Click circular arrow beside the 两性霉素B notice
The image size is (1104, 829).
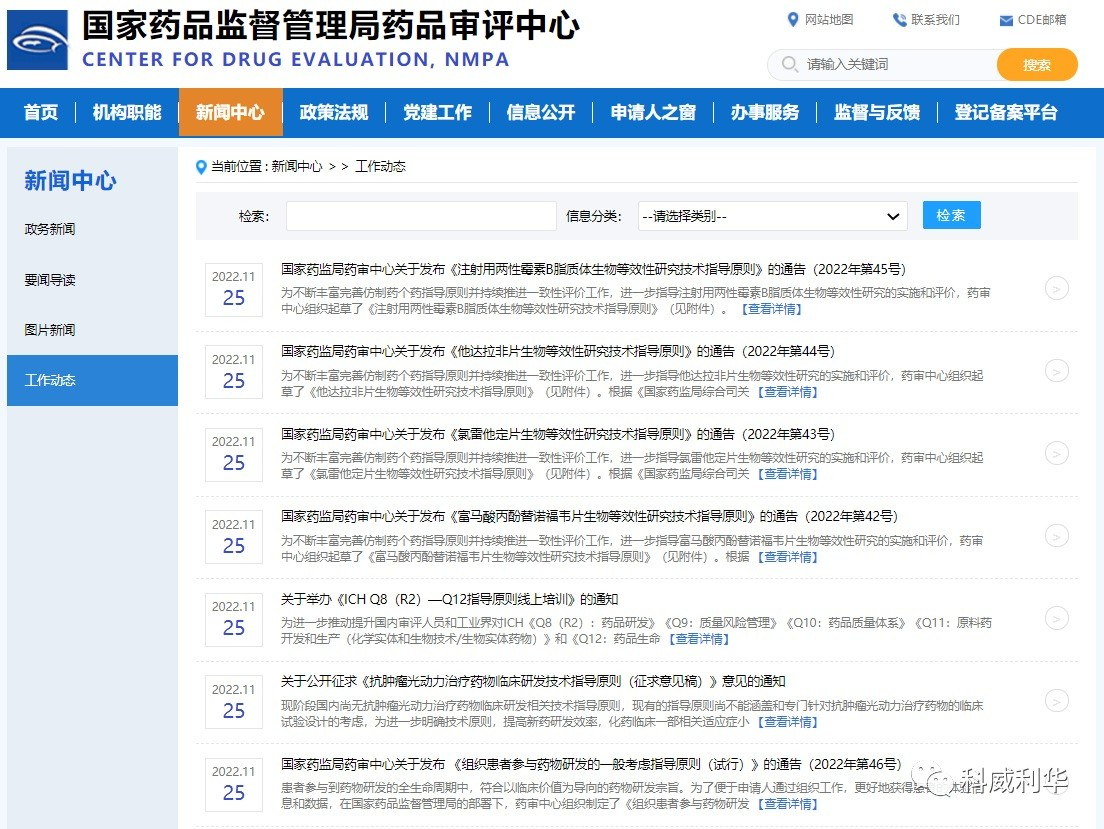point(1057,288)
